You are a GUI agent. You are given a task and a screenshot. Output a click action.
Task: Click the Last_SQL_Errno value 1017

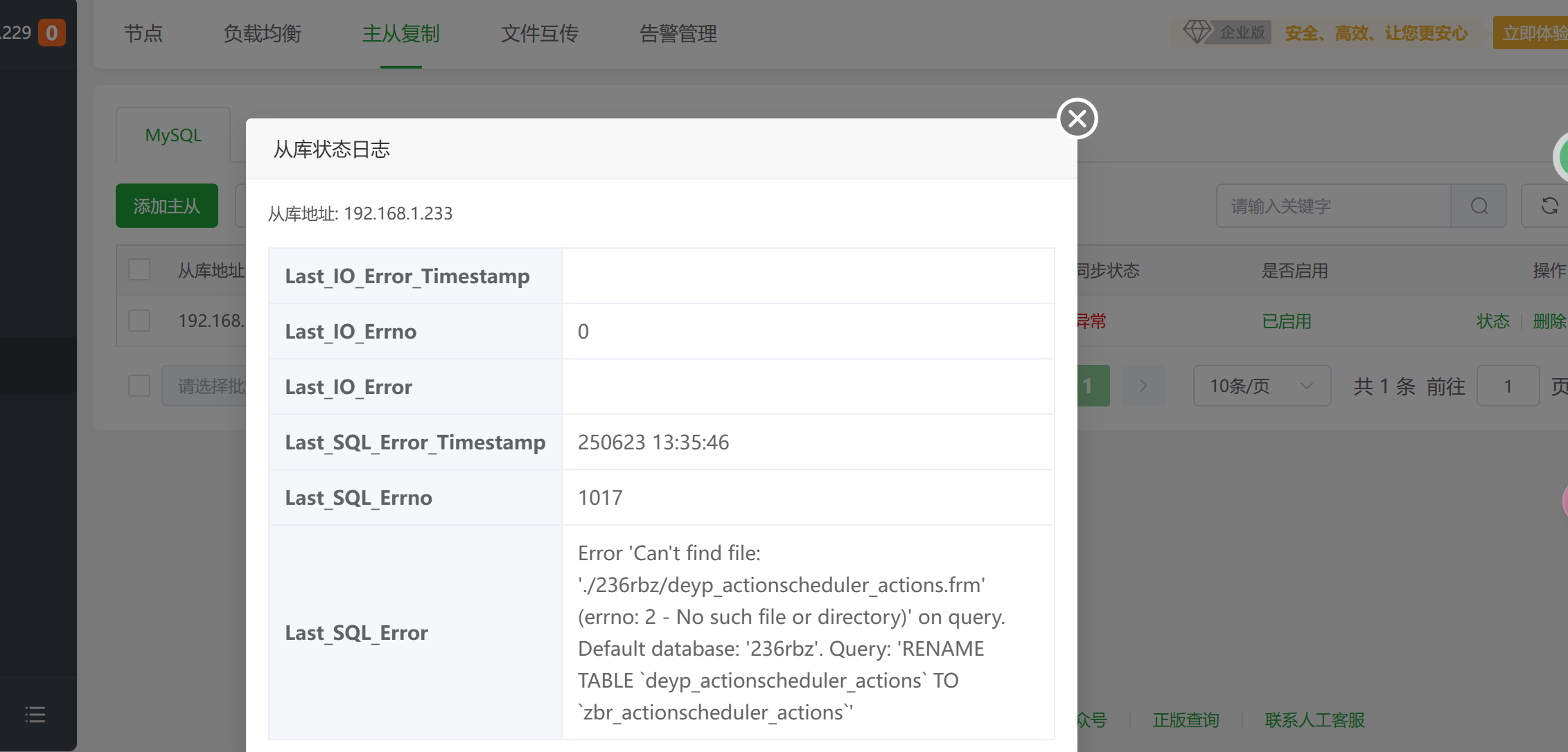click(x=600, y=497)
